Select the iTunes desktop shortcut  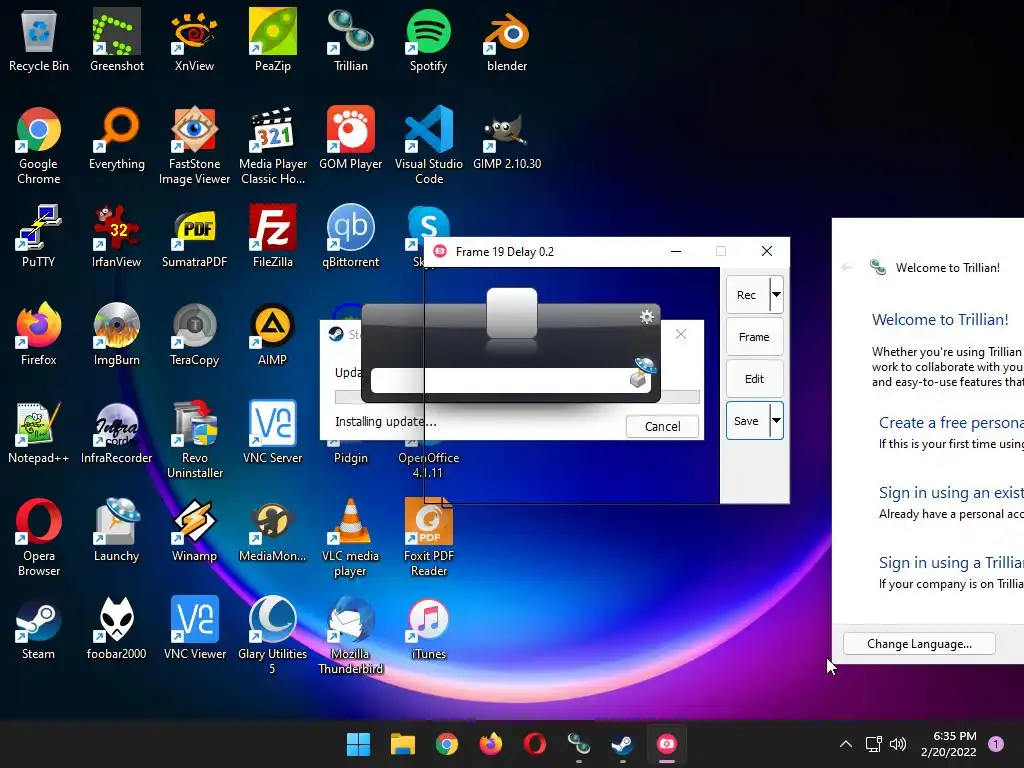tap(428, 628)
